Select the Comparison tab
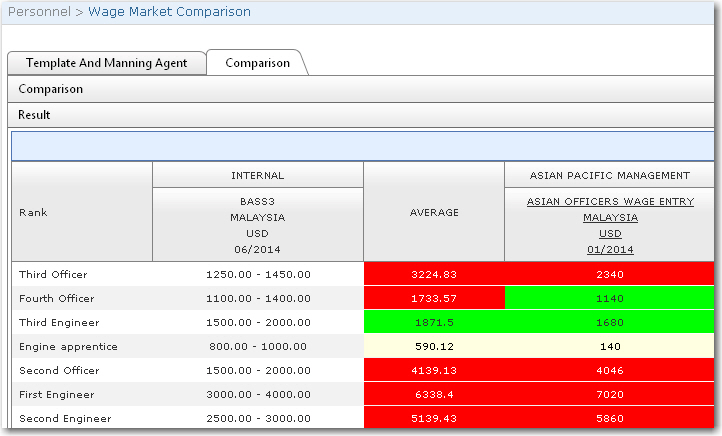Viewport: 722px width, 436px height. (x=257, y=63)
